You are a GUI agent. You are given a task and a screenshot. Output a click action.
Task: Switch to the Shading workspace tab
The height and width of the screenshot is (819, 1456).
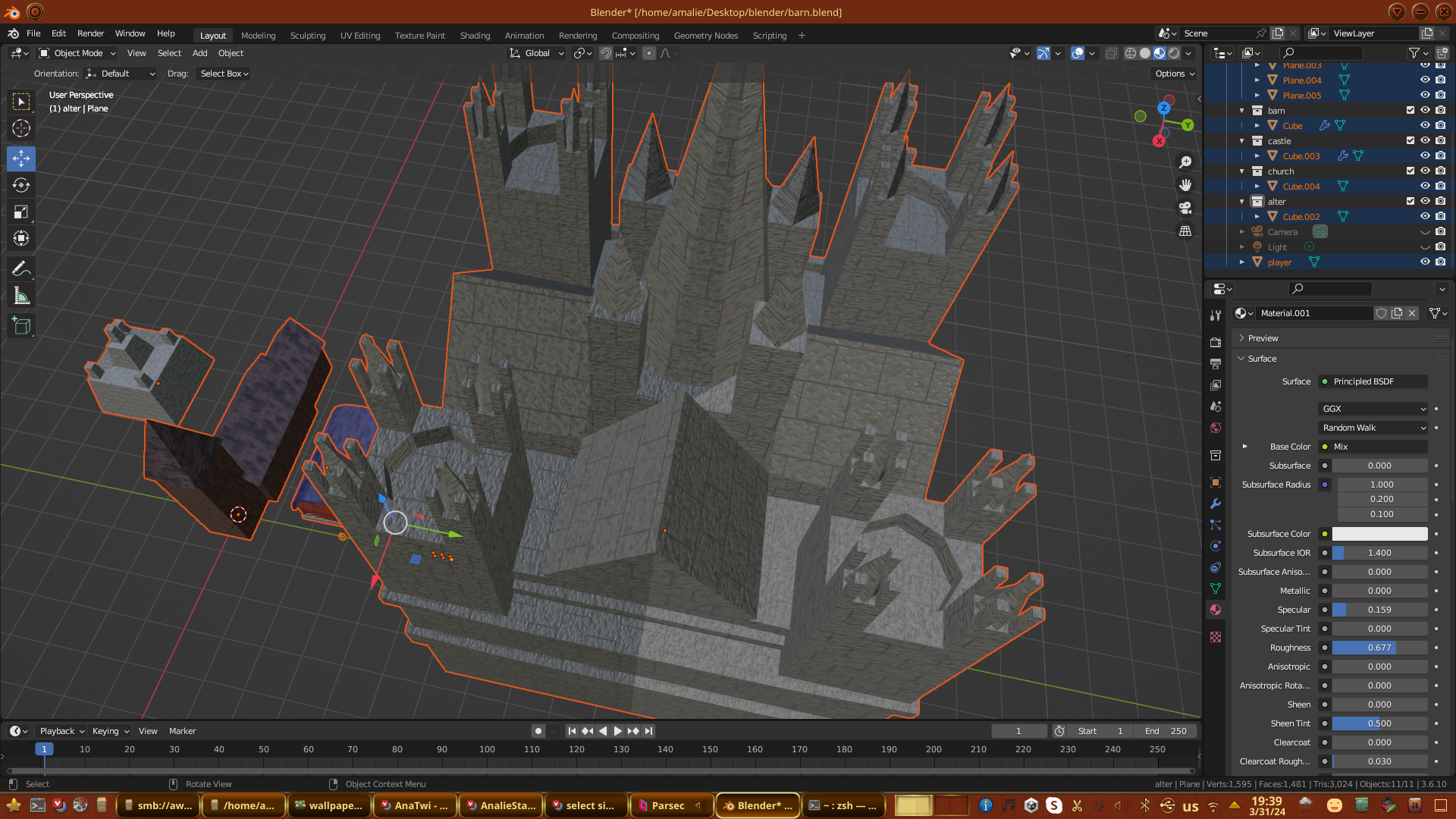tap(475, 36)
